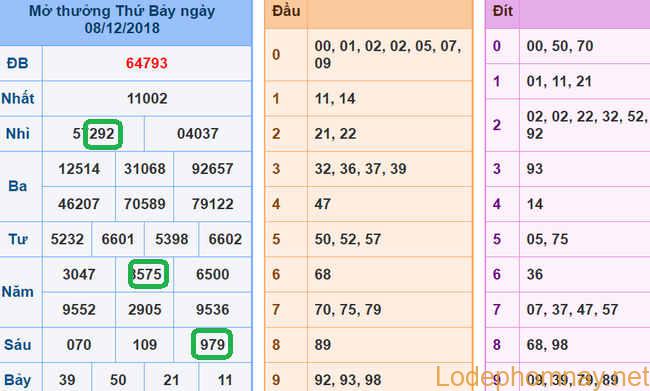The image size is (650, 391).
Task: Select Đít row 8 values 68, 98
Action: tap(547, 345)
